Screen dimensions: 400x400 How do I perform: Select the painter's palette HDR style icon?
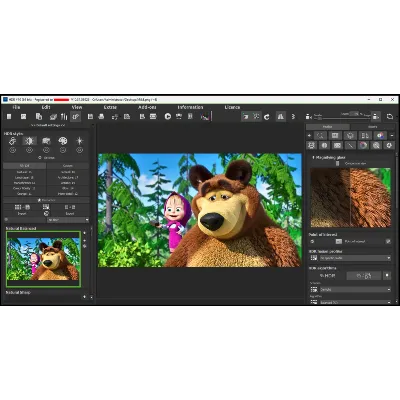coord(63,141)
